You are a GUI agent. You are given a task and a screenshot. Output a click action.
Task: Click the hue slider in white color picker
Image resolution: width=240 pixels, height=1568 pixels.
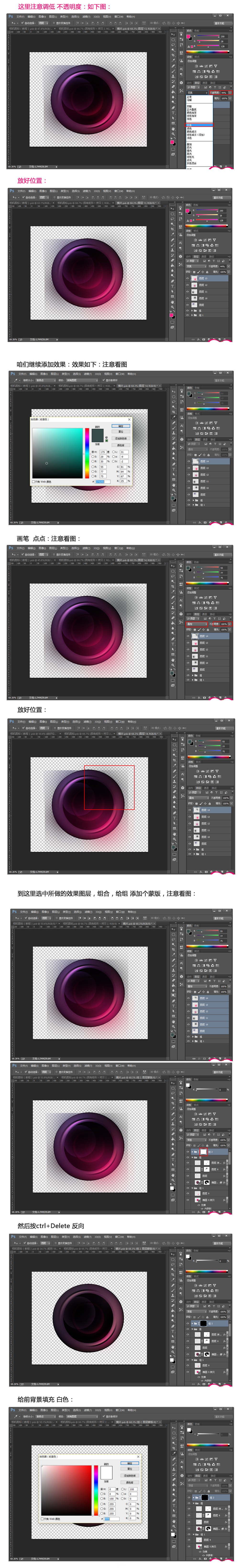(x=96, y=1491)
